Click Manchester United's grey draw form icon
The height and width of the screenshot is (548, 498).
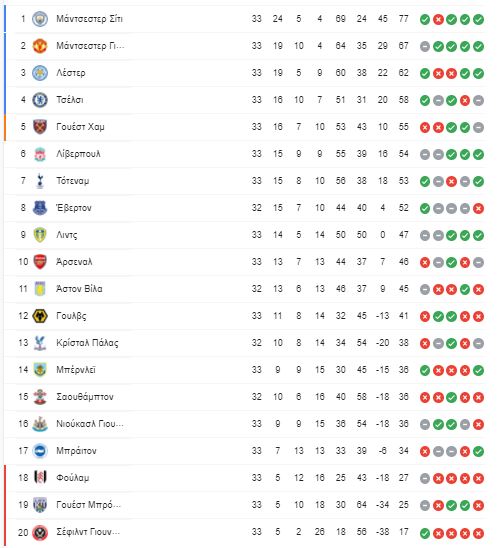pyautogui.click(x=425, y=46)
